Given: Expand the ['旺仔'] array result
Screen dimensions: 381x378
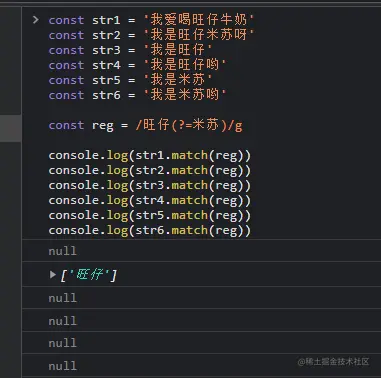Looking at the screenshot, I should tap(52, 275).
